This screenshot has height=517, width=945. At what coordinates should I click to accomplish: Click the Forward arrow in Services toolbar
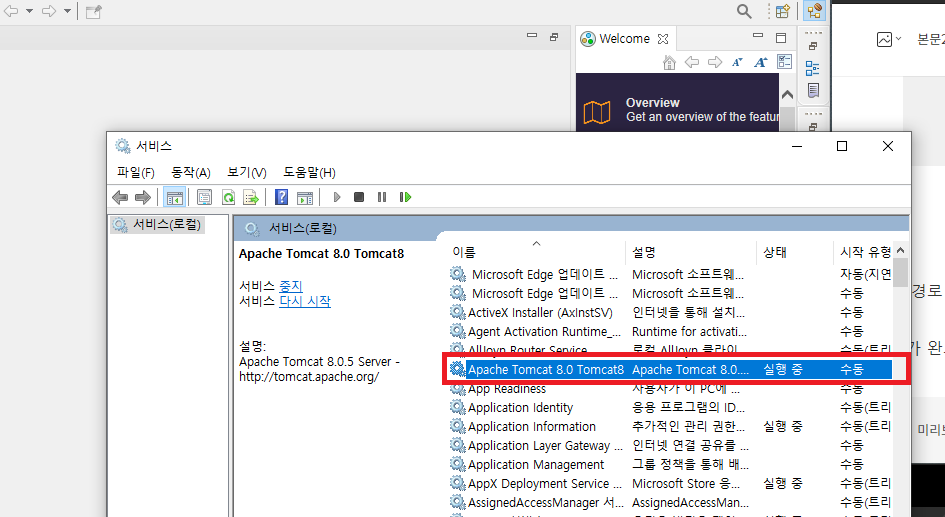click(143, 197)
